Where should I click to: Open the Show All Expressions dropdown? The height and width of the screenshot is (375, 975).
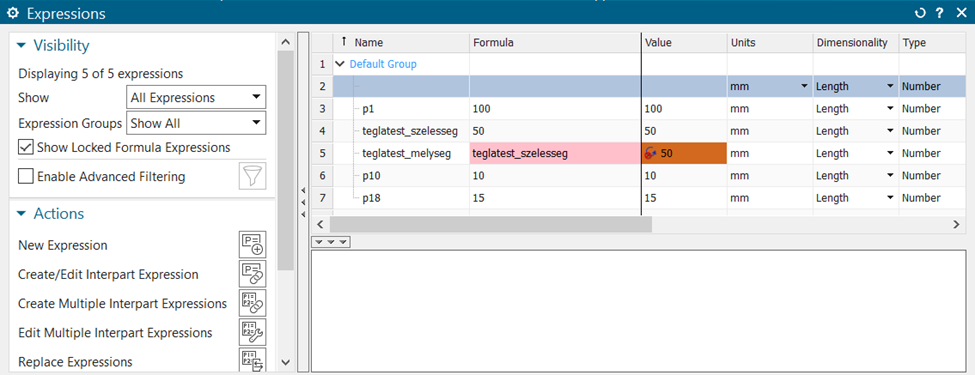coord(196,98)
